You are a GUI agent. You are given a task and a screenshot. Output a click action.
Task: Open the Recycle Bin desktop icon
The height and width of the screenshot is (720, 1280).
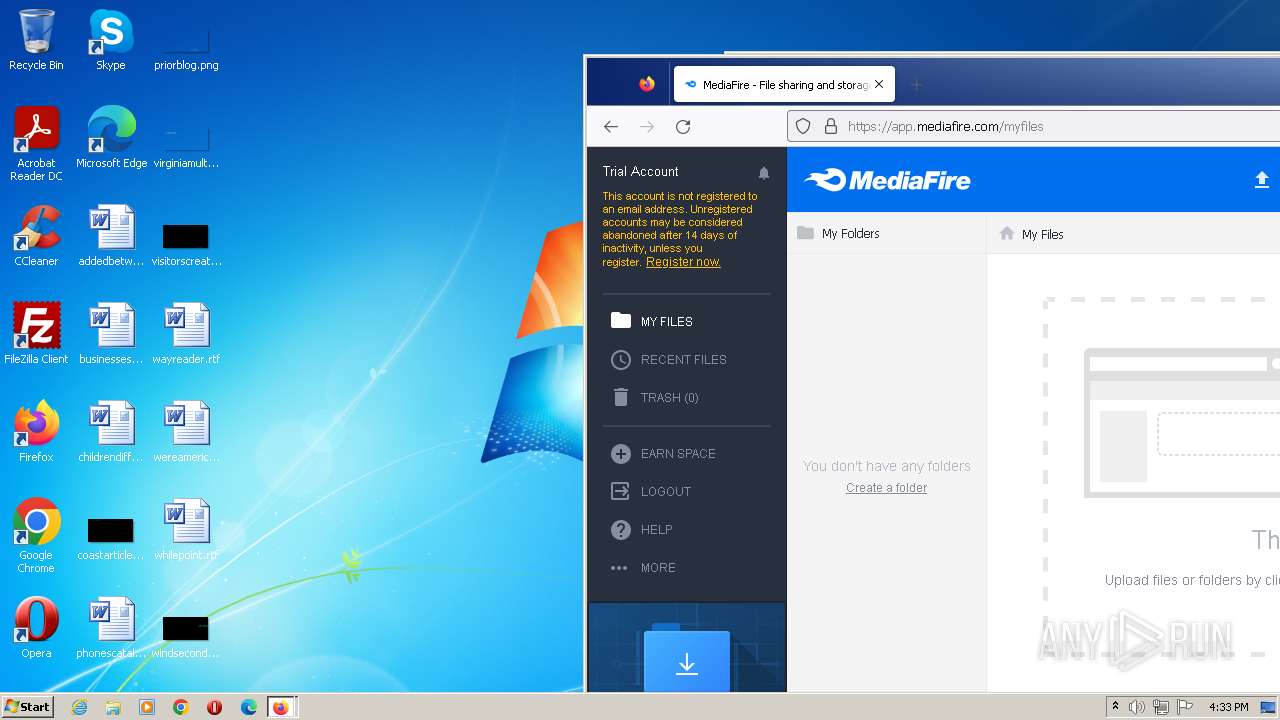tap(36, 40)
